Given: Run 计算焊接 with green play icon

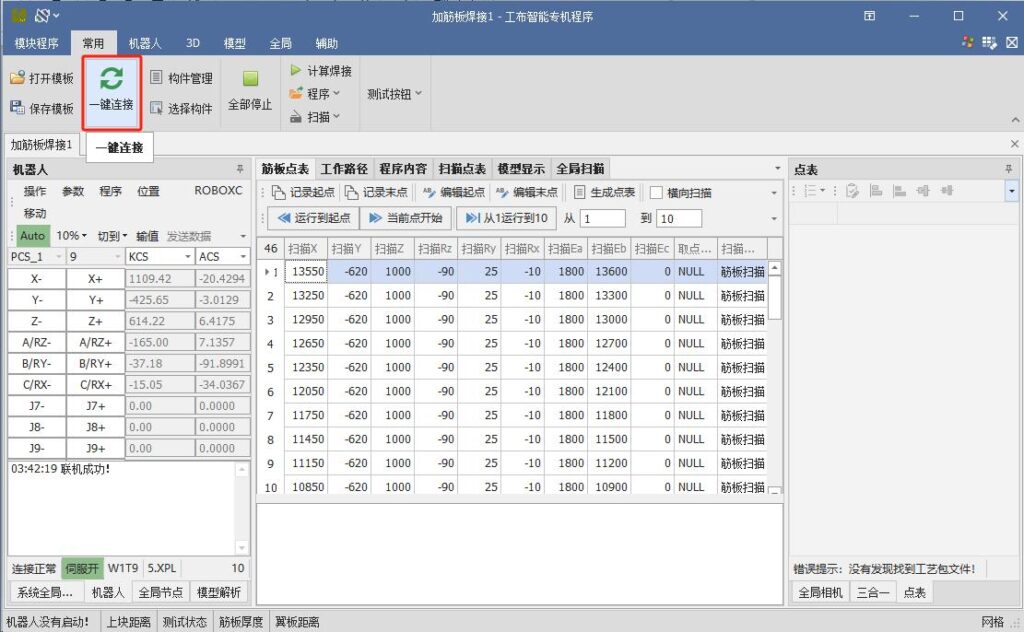Looking at the screenshot, I should point(296,71).
